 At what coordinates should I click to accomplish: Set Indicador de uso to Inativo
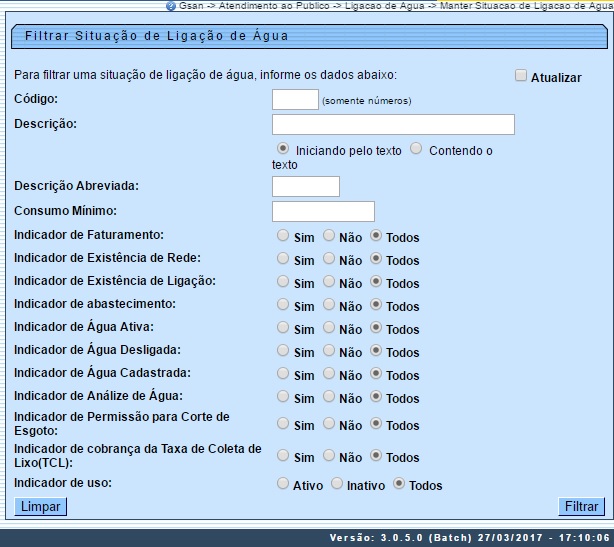[336, 484]
